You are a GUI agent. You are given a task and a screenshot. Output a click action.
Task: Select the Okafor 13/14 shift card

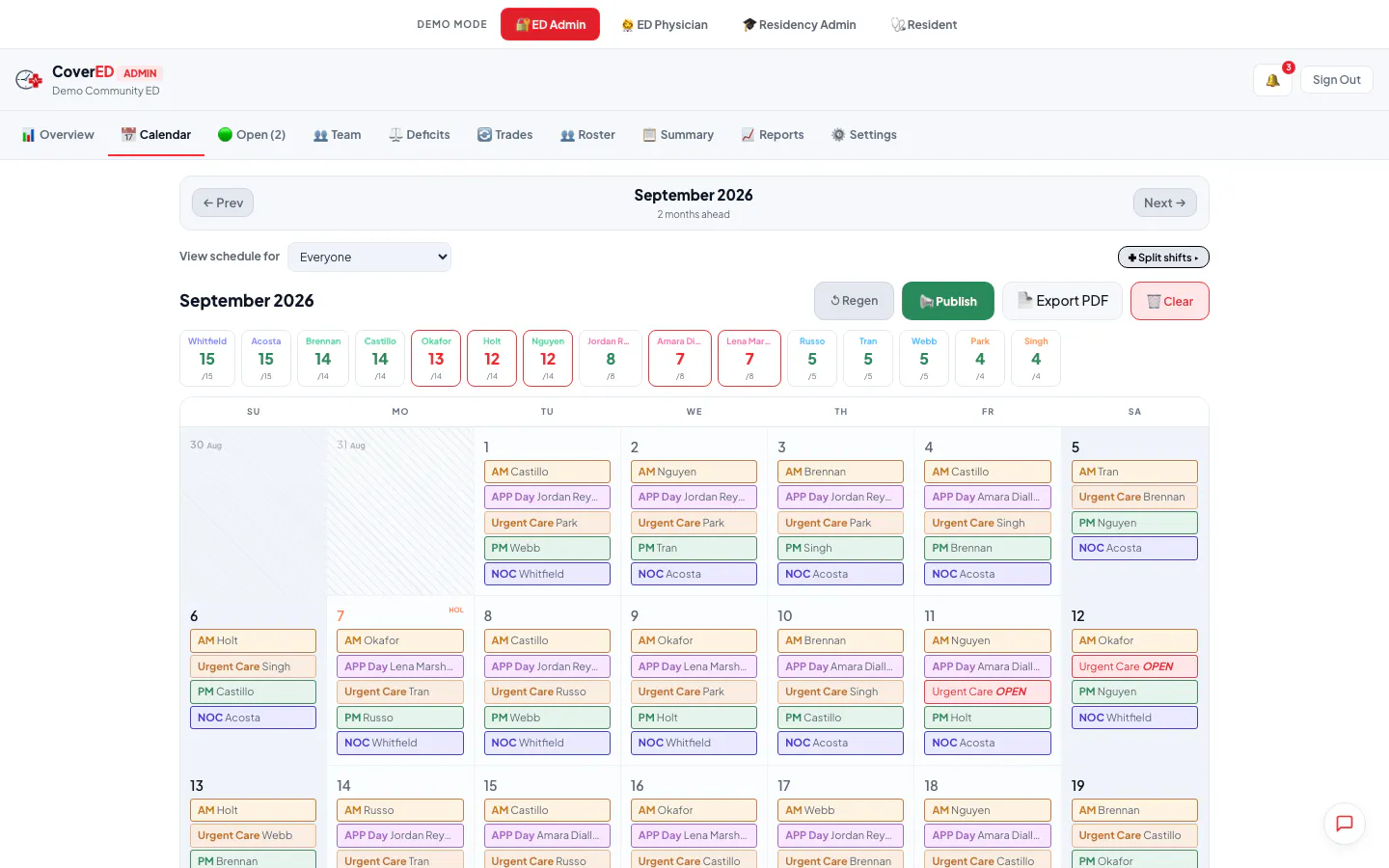click(436, 359)
